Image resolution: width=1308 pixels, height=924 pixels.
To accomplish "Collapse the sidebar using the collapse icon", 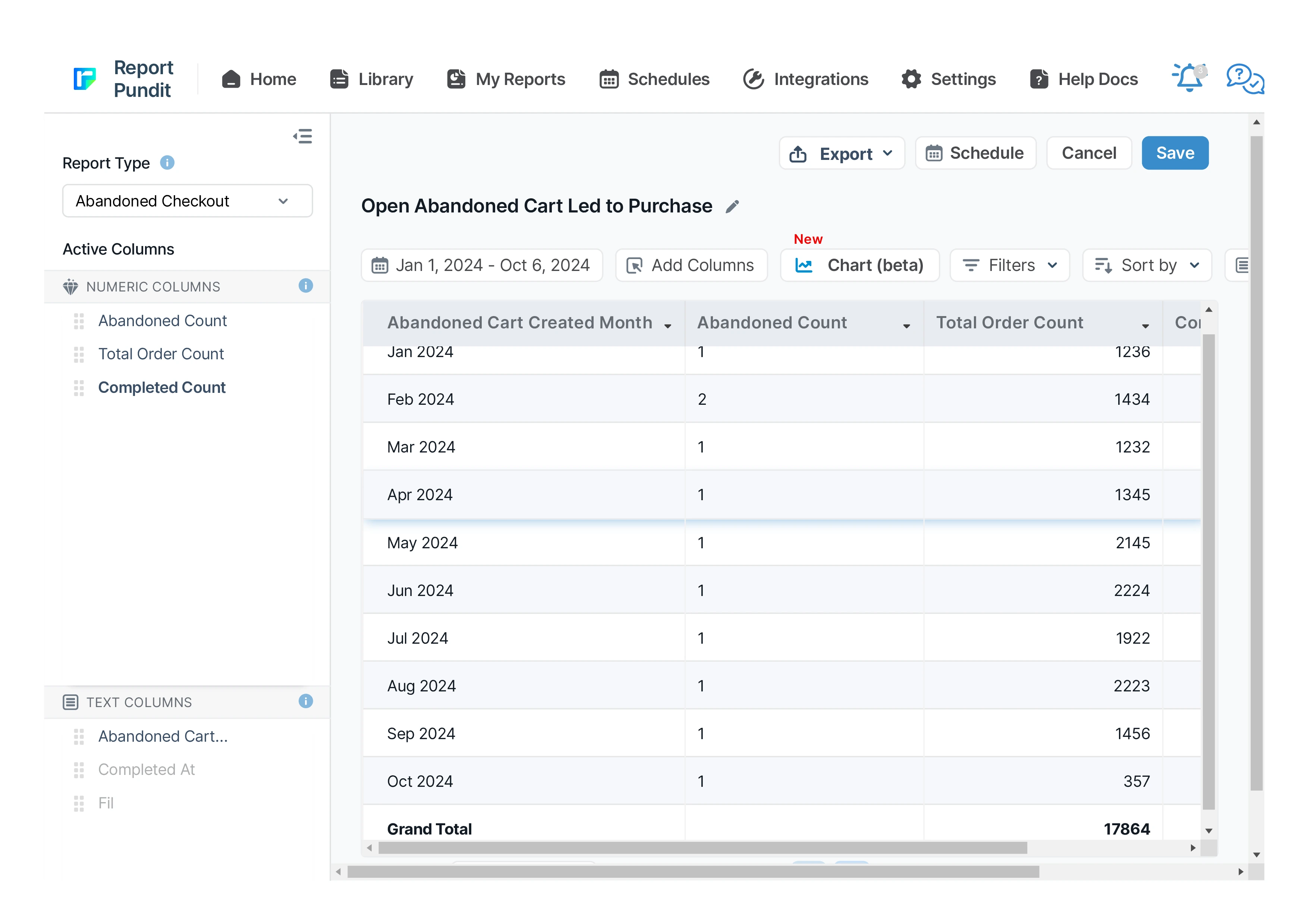I will coord(302,136).
